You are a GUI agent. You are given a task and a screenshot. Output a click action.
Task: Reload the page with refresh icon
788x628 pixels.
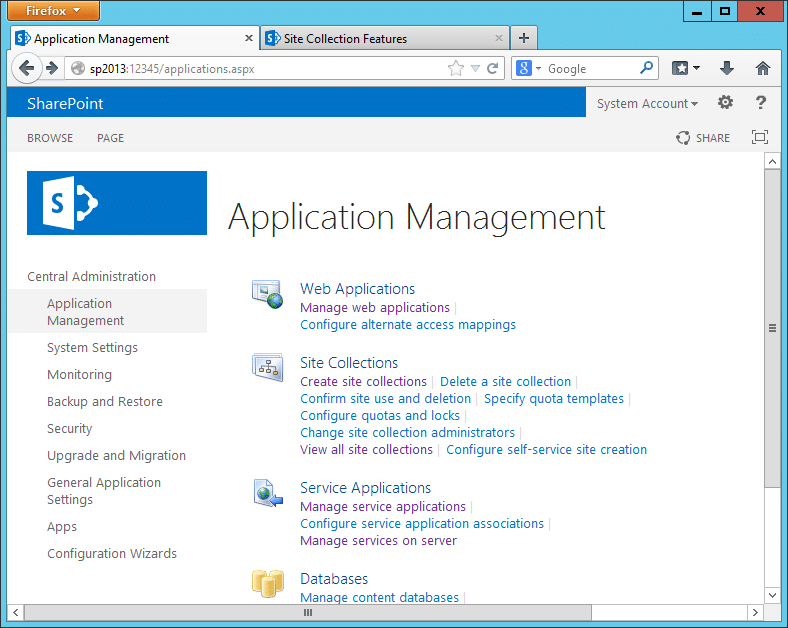(493, 68)
